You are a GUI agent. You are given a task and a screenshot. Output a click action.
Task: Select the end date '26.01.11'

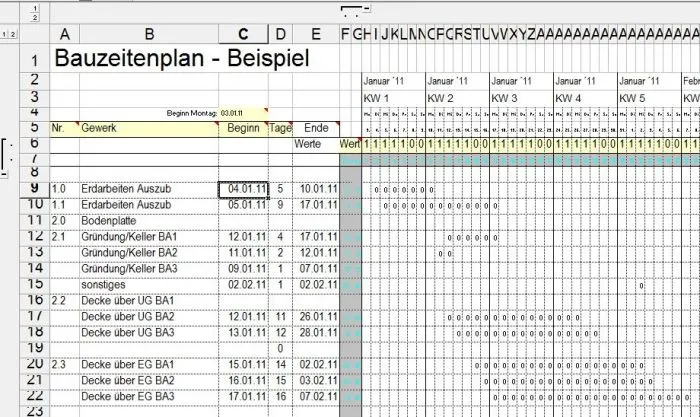pyautogui.click(x=316, y=317)
